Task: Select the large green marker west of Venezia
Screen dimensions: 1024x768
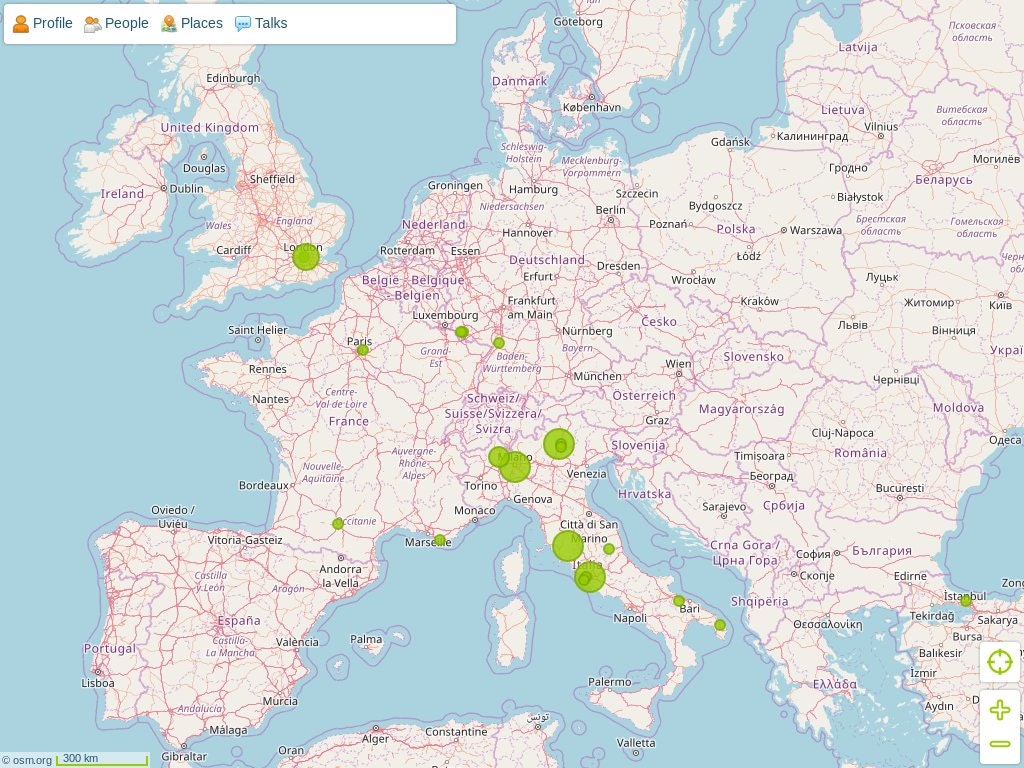Action: coord(559,444)
